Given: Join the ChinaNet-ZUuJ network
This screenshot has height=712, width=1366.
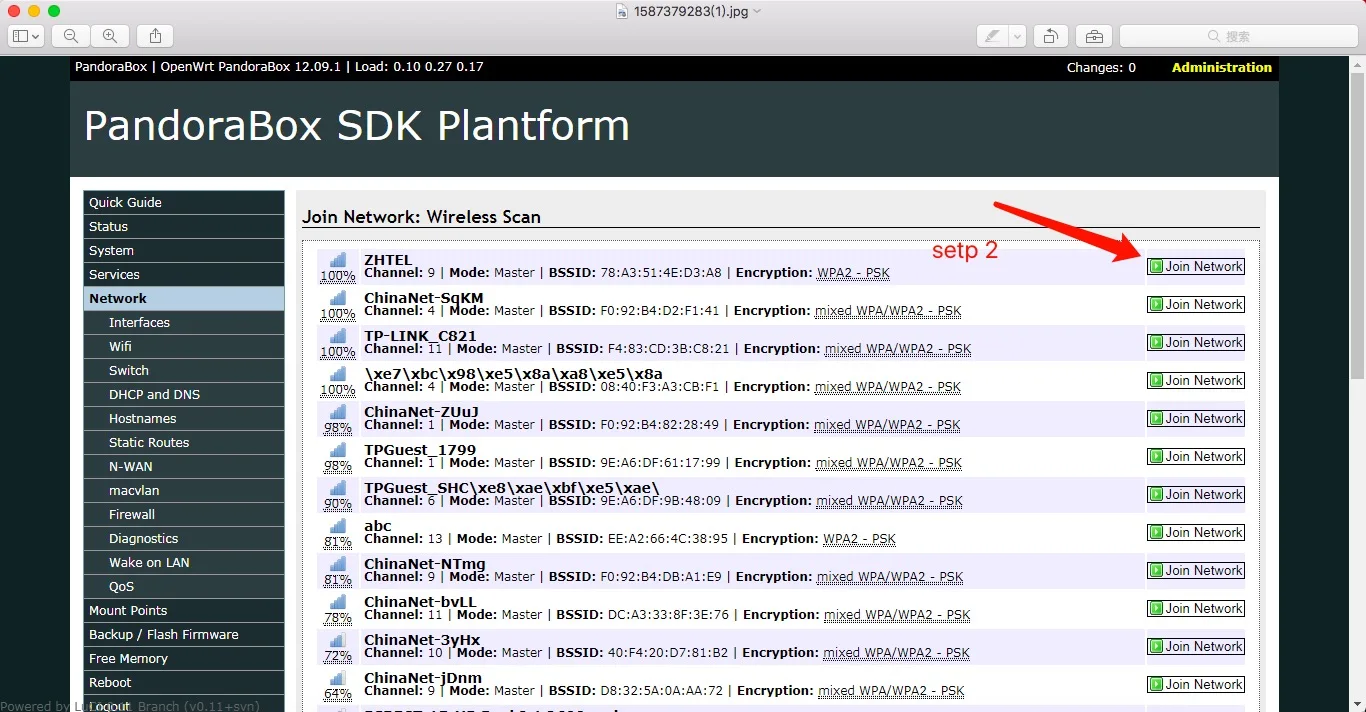Looking at the screenshot, I should point(1196,418).
